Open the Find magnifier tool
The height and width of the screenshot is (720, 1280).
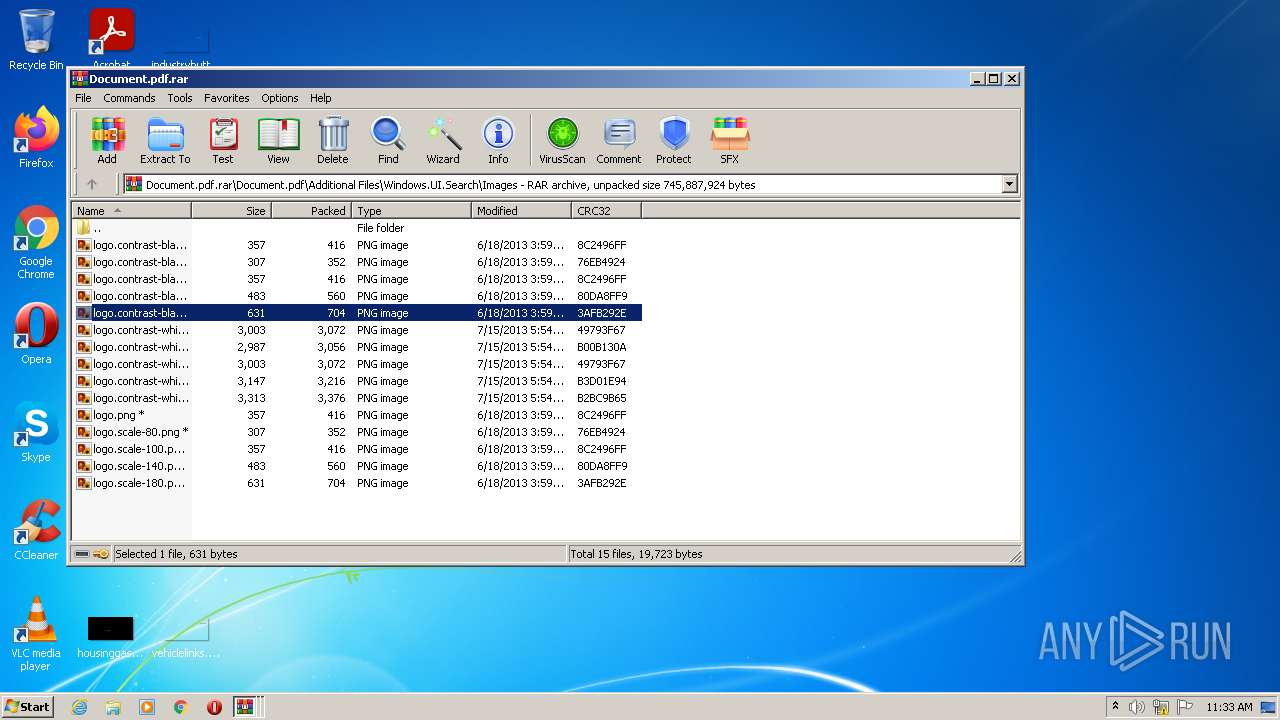pos(388,141)
